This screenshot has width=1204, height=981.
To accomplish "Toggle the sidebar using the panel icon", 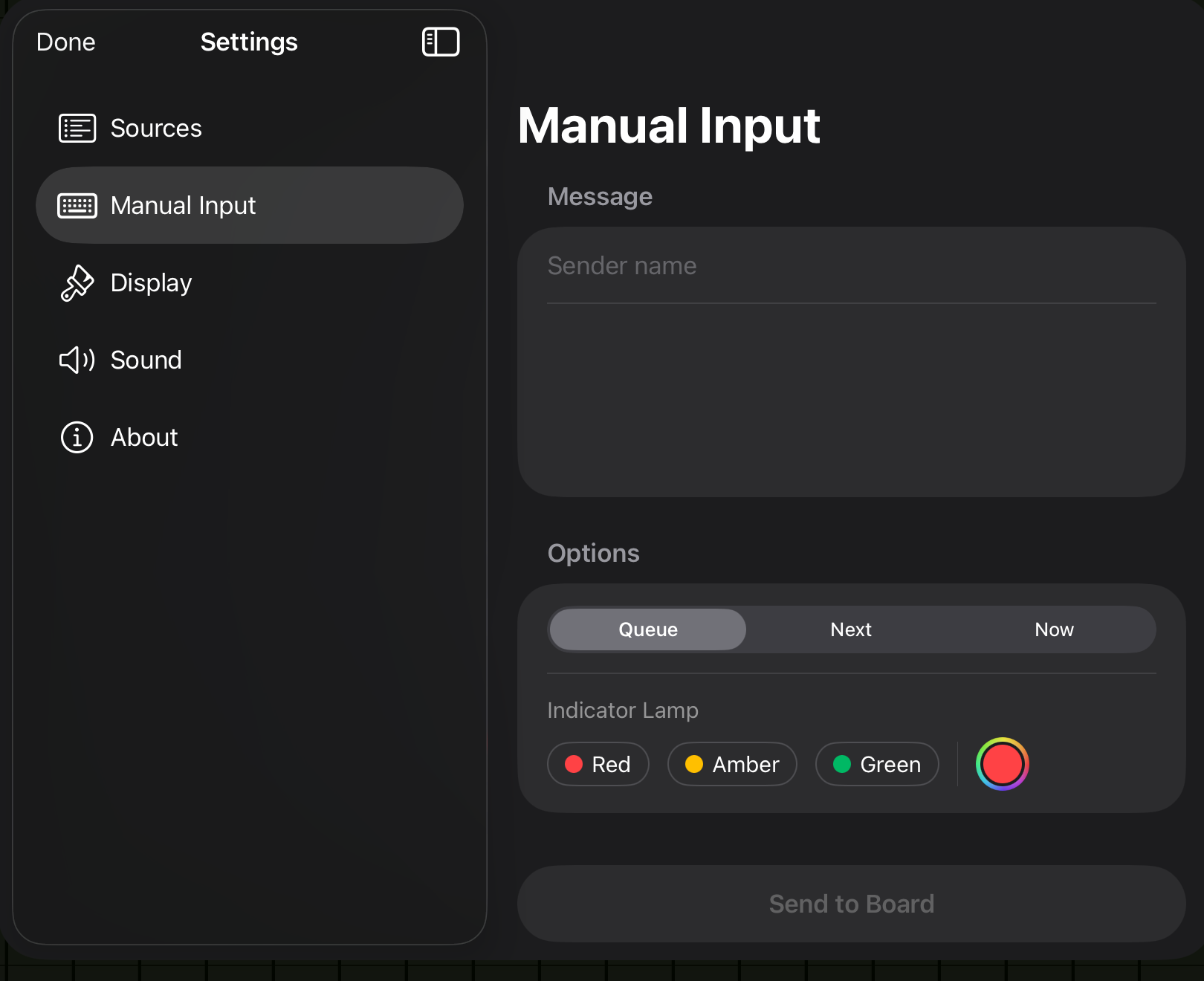I will point(441,42).
